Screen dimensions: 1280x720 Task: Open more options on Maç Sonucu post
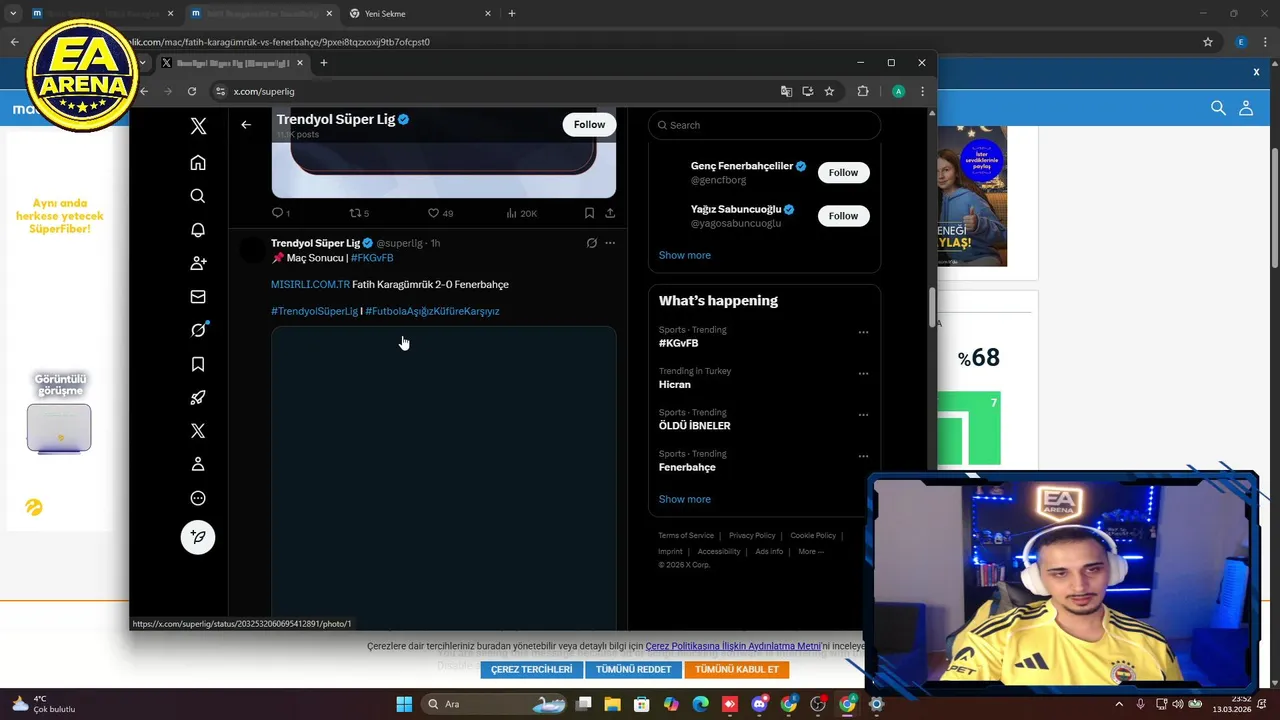[x=610, y=243]
